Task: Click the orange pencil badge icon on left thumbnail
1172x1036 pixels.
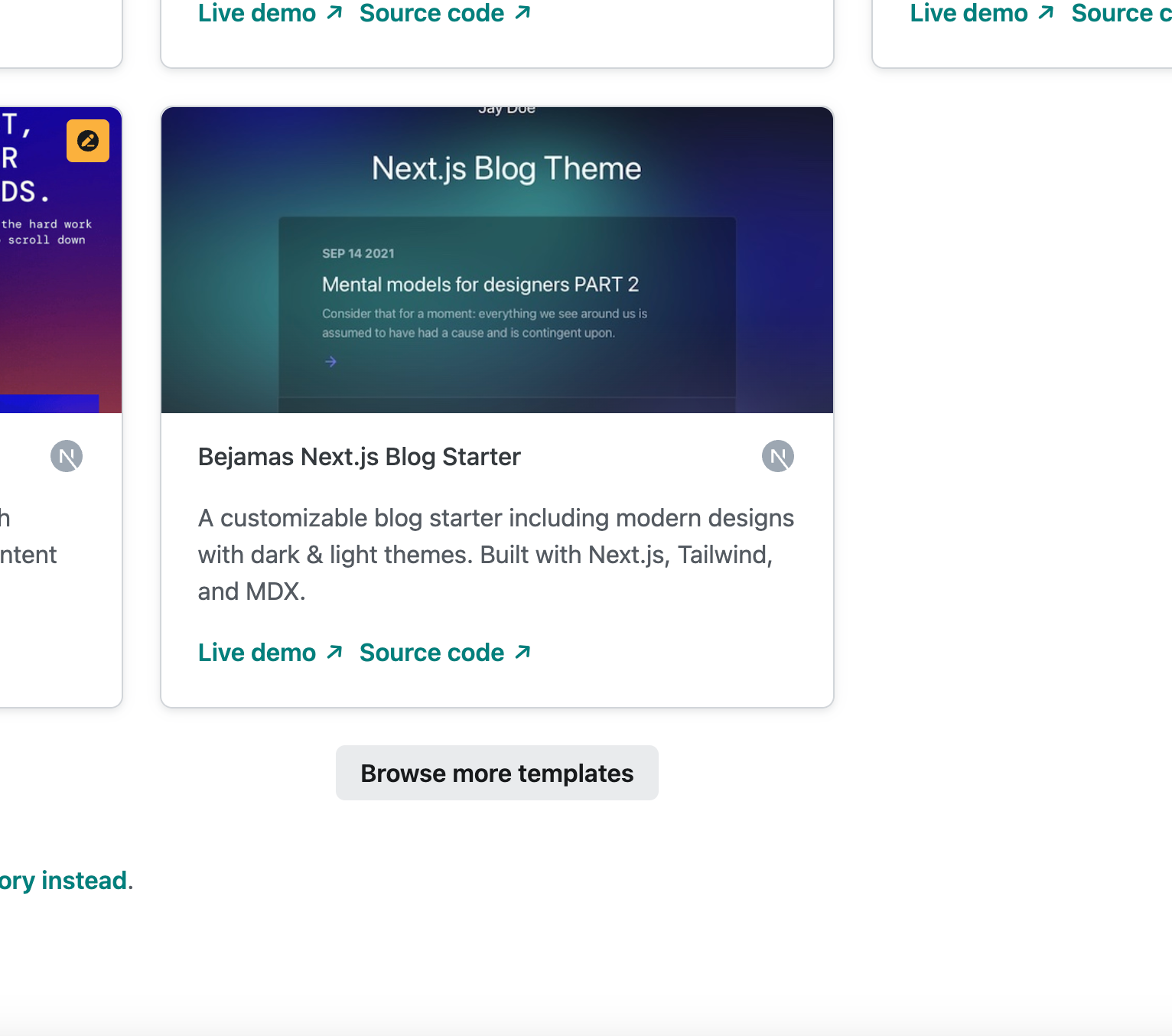Action: (88, 141)
